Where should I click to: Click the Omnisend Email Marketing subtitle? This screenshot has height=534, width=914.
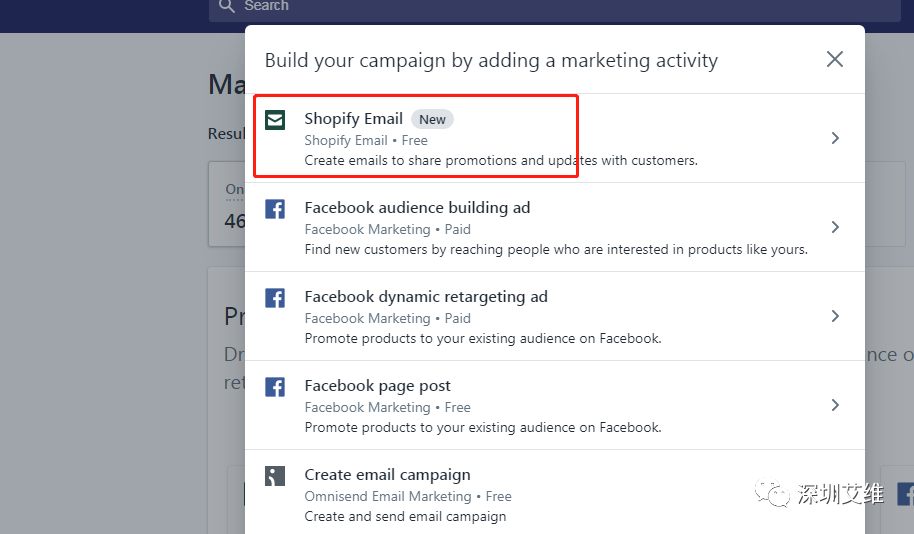(387, 496)
